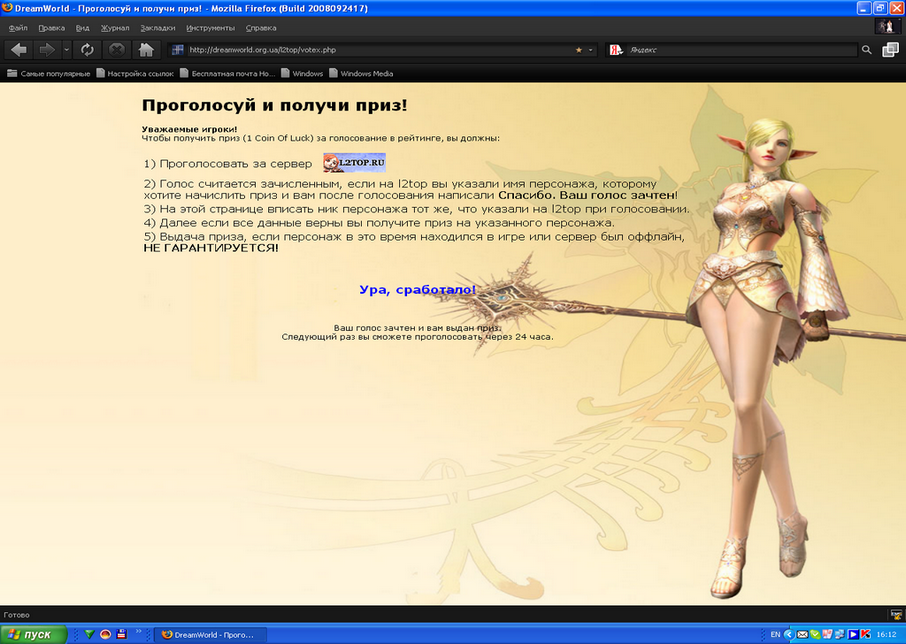Open the Вид menu
Viewport: 906px width, 644px height.
[x=83, y=28]
